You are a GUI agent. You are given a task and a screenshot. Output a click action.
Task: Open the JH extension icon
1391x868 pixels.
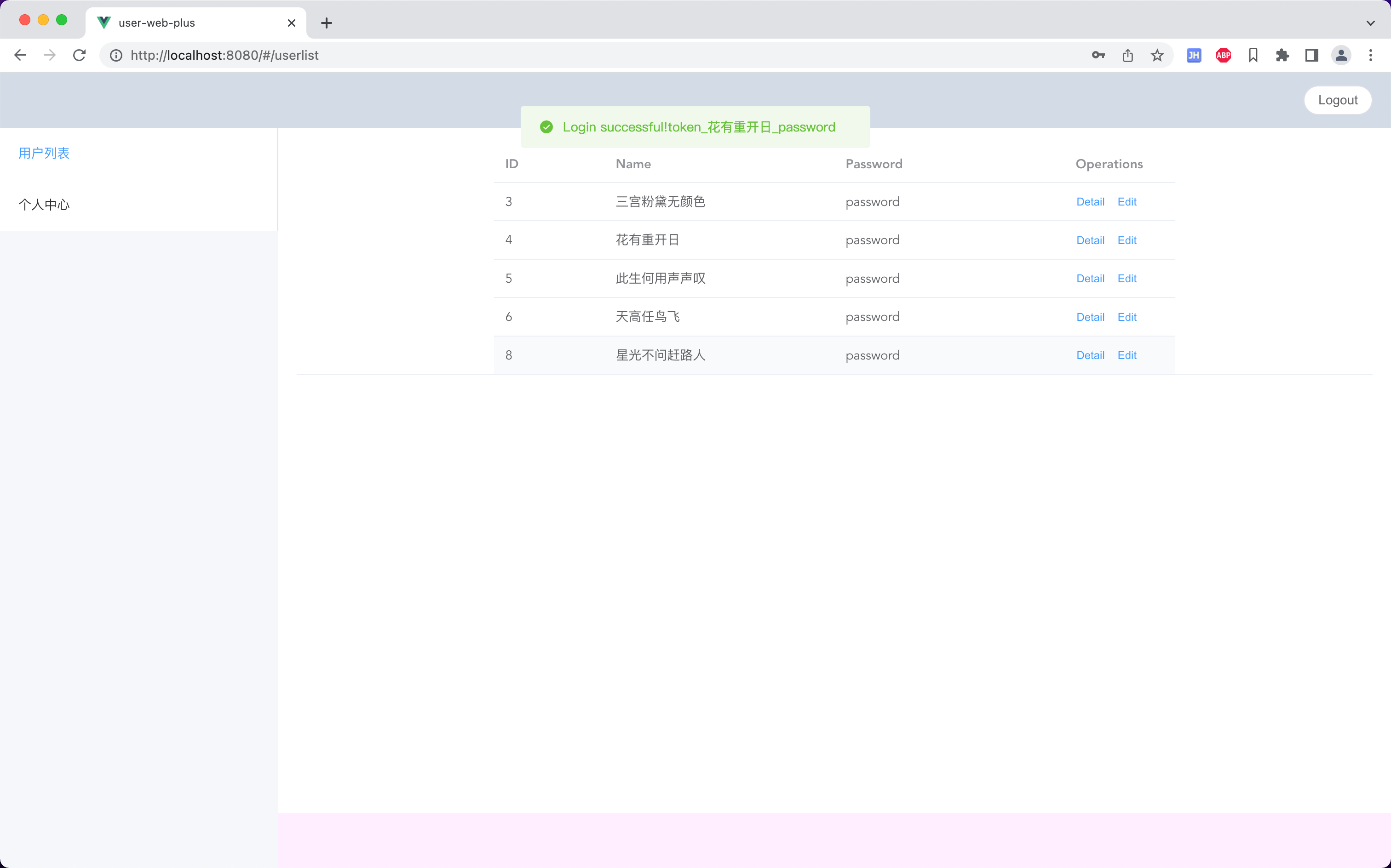(x=1194, y=55)
